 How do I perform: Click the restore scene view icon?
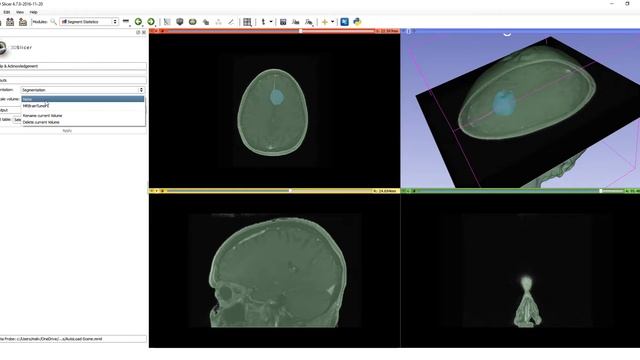point(309,22)
